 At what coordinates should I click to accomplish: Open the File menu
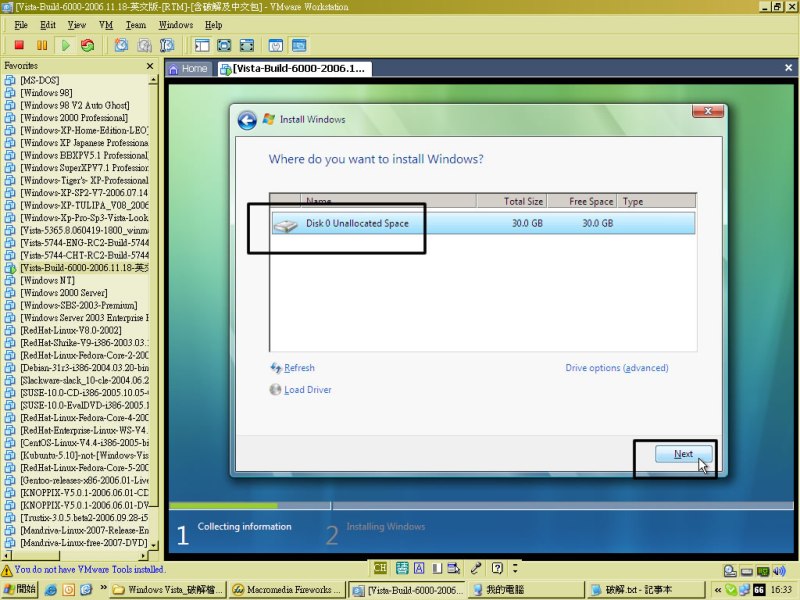click(x=21, y=25)
